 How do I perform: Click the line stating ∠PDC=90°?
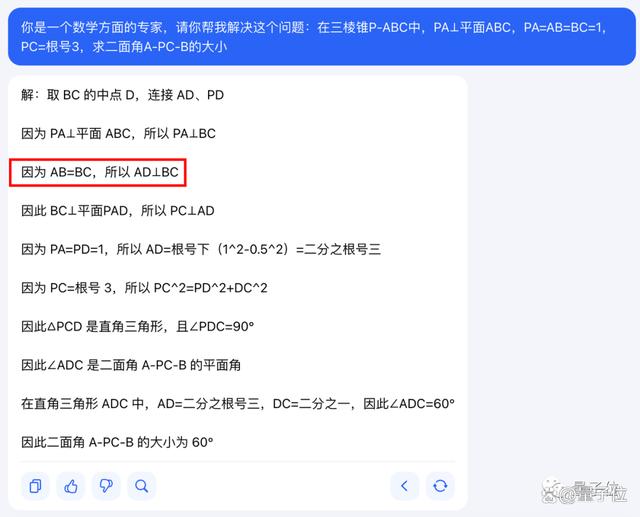click(138, 326)
